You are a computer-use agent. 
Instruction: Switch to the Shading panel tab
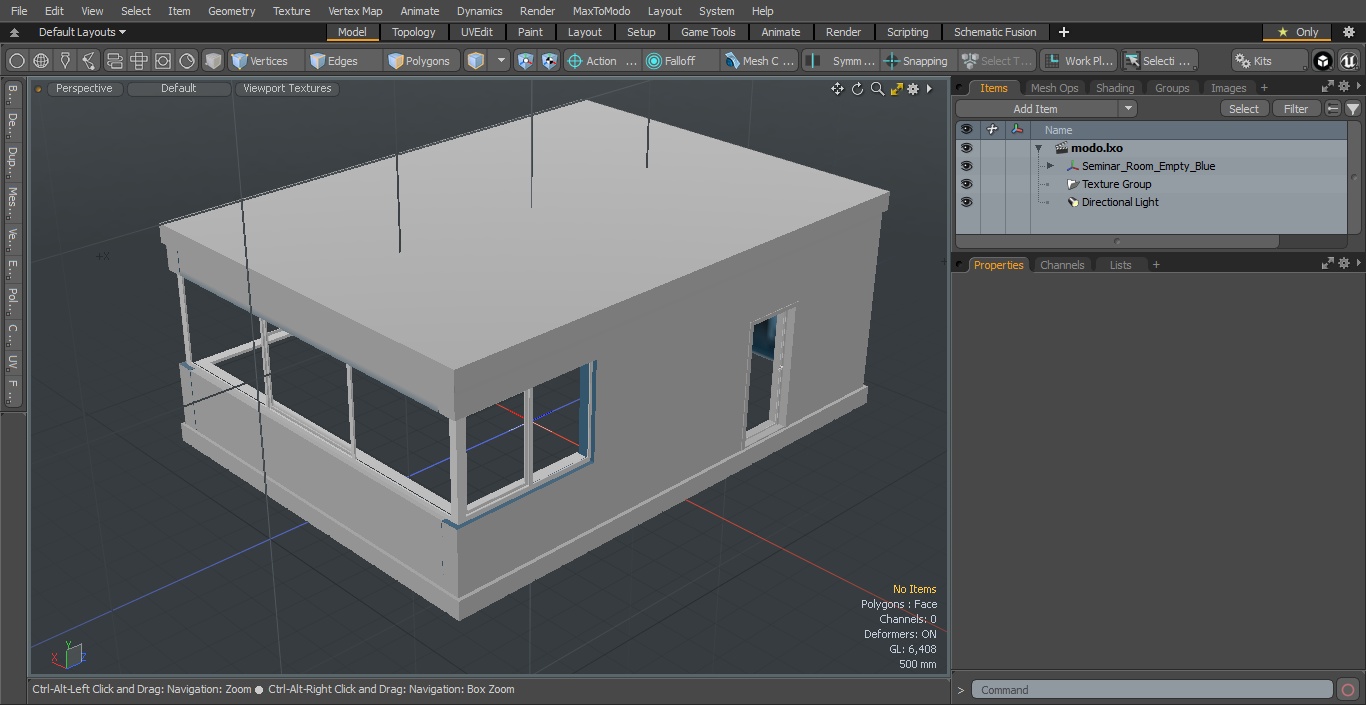coord(1115,88)
